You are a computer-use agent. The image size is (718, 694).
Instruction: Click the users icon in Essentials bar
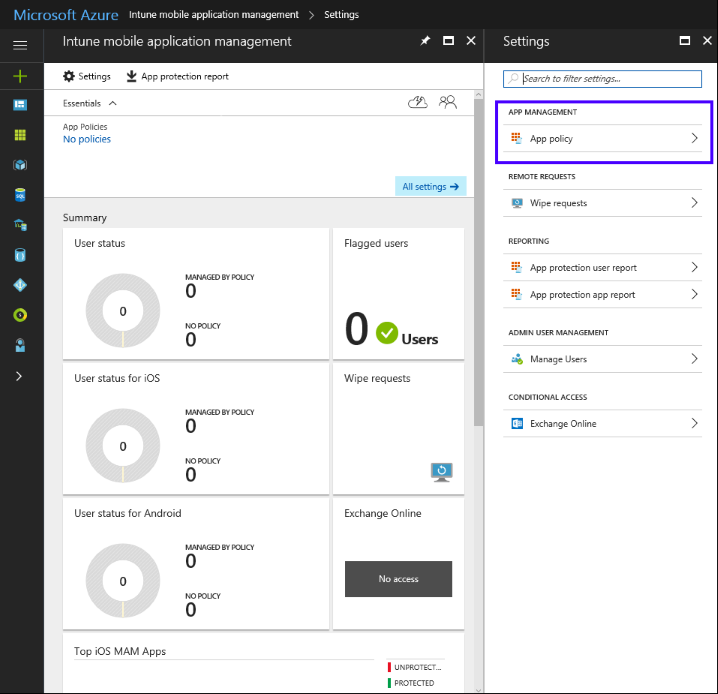coord(447,102)
